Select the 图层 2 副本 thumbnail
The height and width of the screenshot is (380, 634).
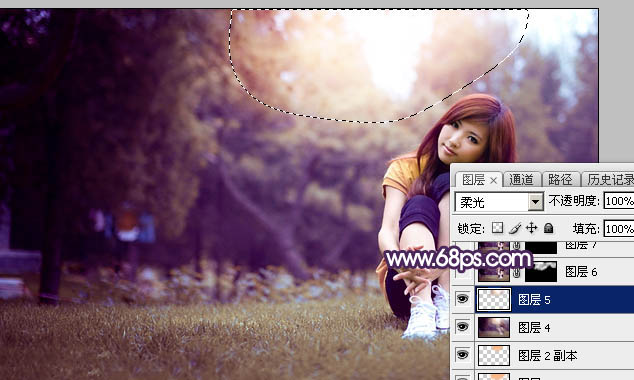[x=494, y=355]
